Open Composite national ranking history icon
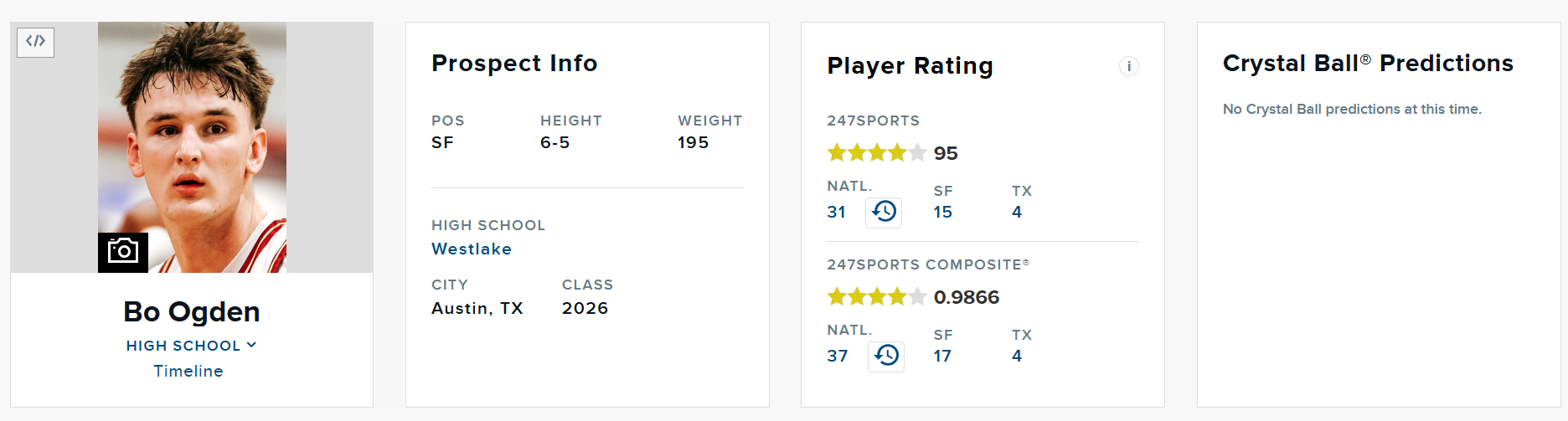Screen dimensions: 1568x421 [886, 356]
